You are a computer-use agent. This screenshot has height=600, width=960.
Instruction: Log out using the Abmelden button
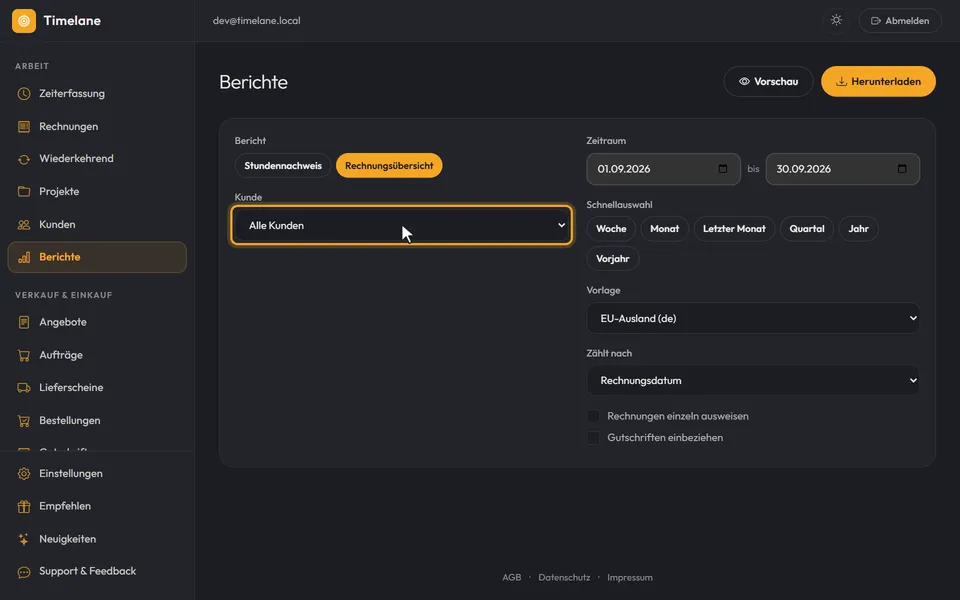point(900,21)
